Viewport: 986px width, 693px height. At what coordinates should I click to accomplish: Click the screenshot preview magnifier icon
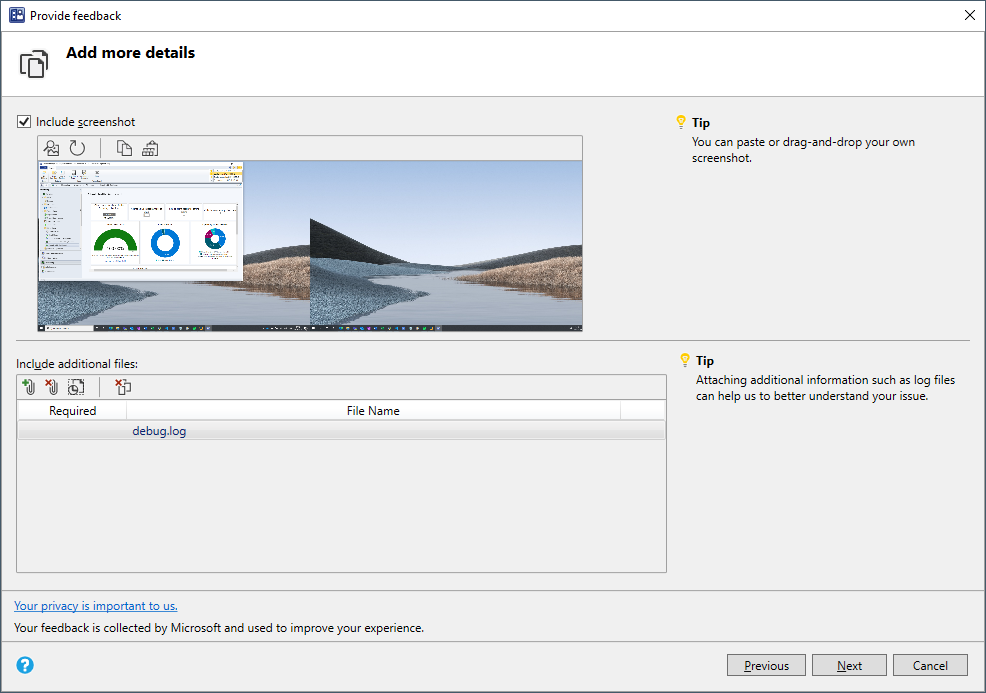[51, 148]
